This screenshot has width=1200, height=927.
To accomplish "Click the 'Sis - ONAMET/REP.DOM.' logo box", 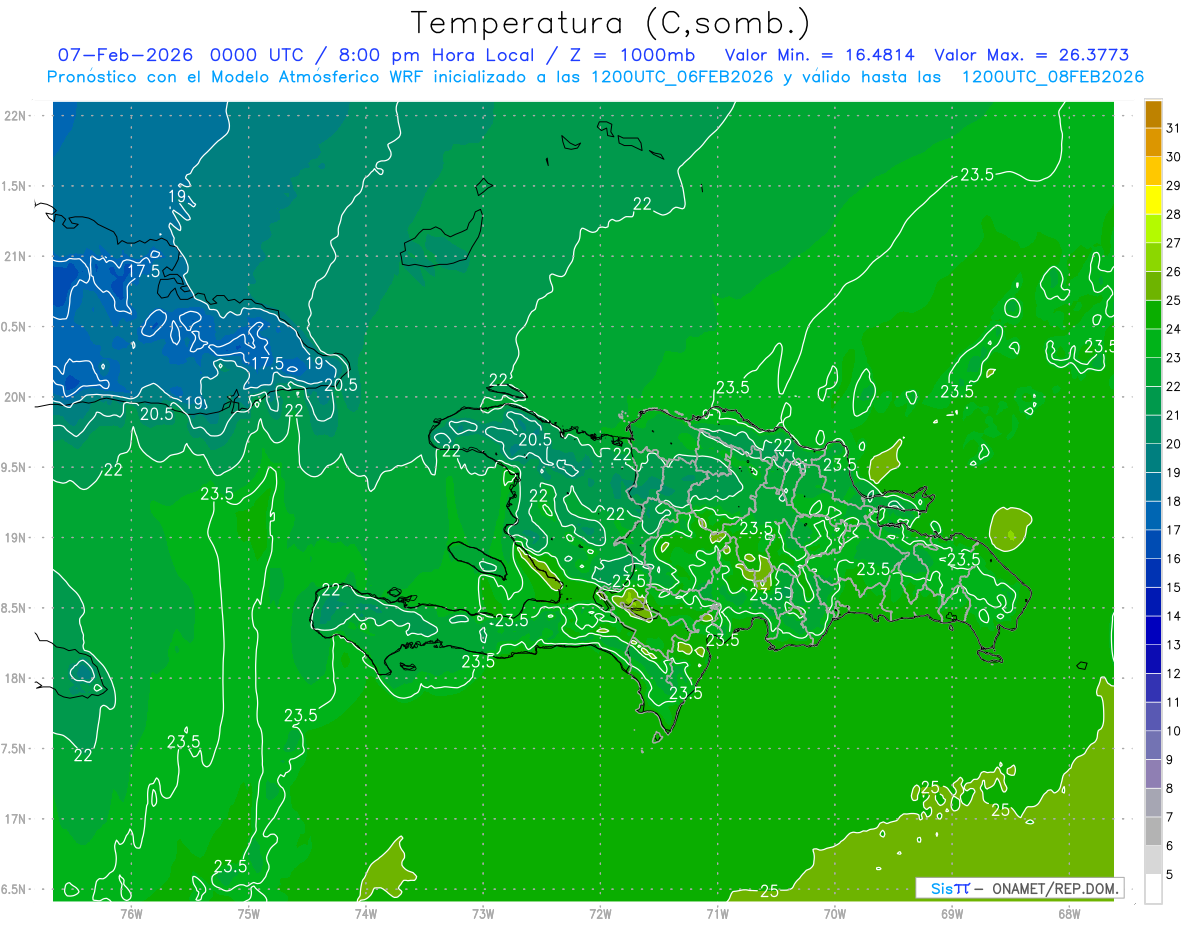I will tap(1019, 888).
